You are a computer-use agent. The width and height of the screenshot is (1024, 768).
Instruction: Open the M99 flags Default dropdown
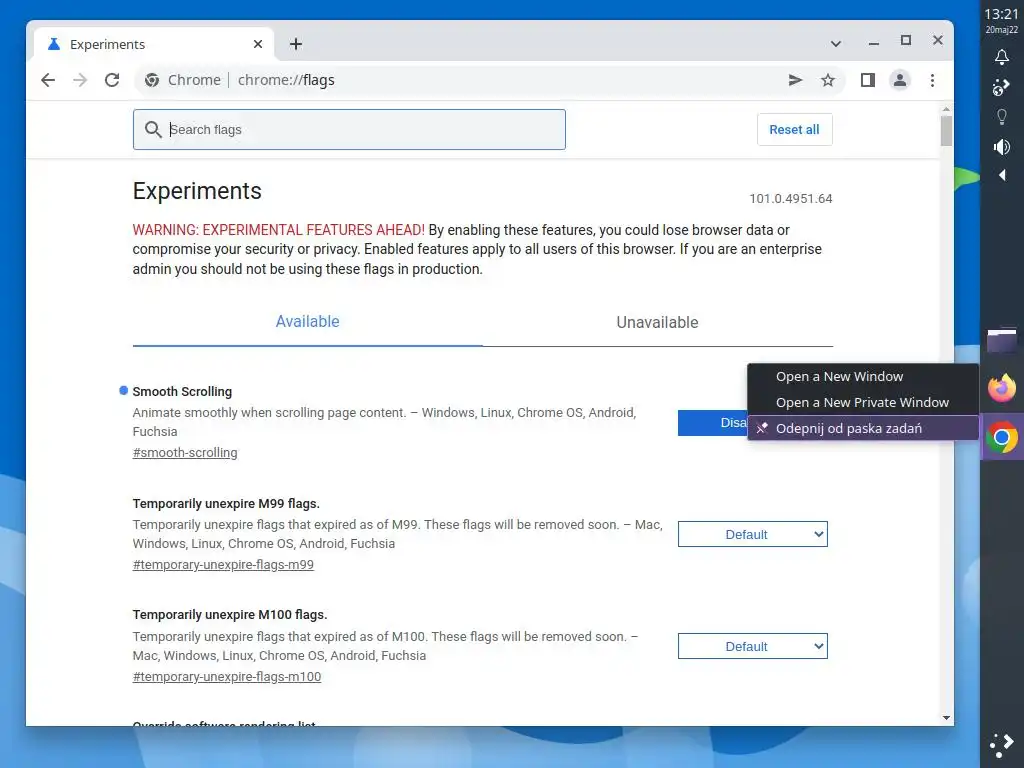click(x=752, y=534)
